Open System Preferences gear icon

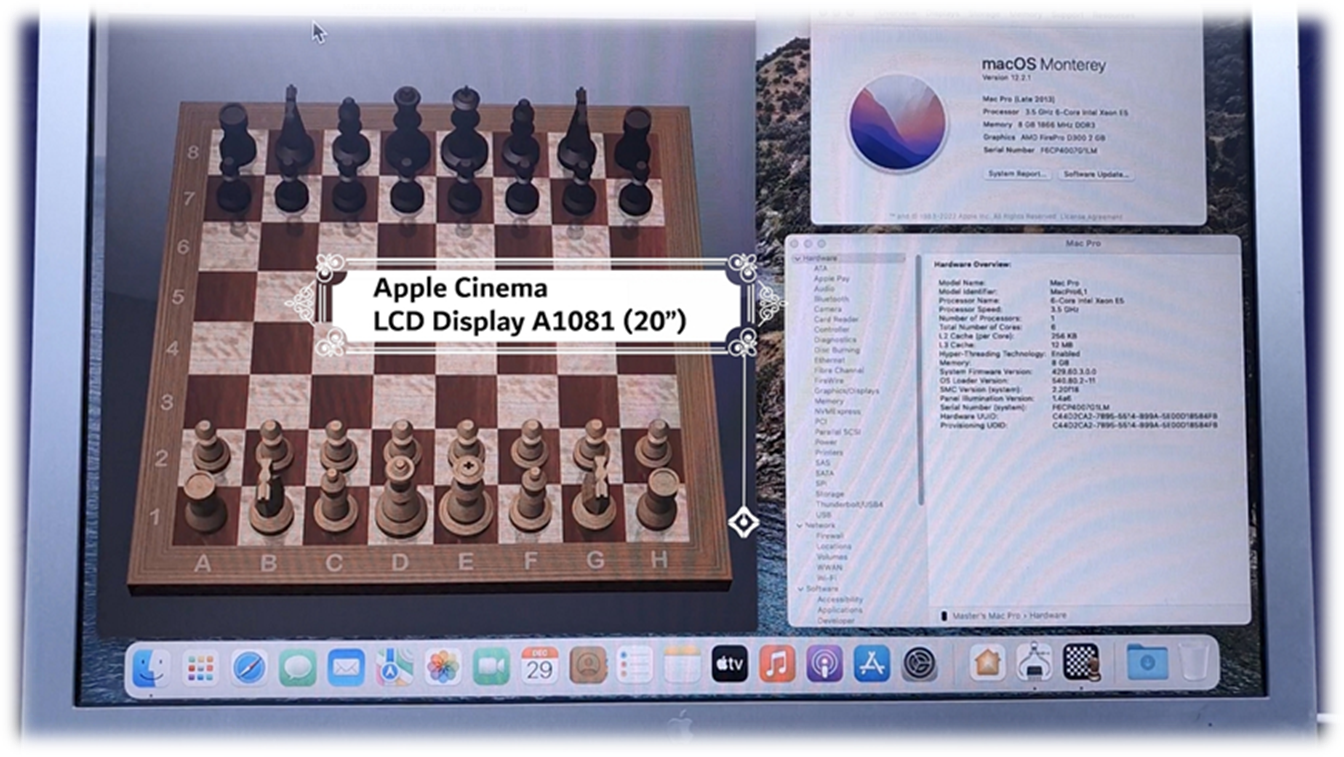[x=918, y=664]
